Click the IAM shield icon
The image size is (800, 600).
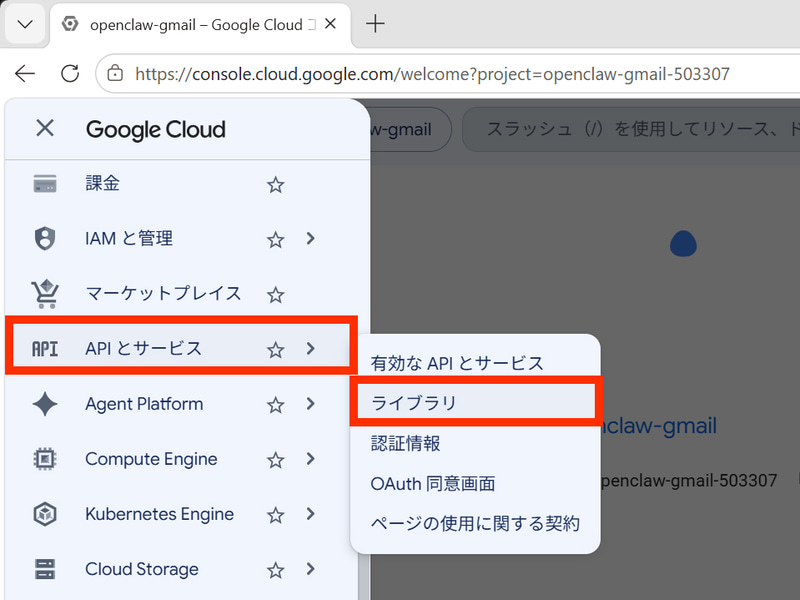pyautogui.click(x=45, y=238)
